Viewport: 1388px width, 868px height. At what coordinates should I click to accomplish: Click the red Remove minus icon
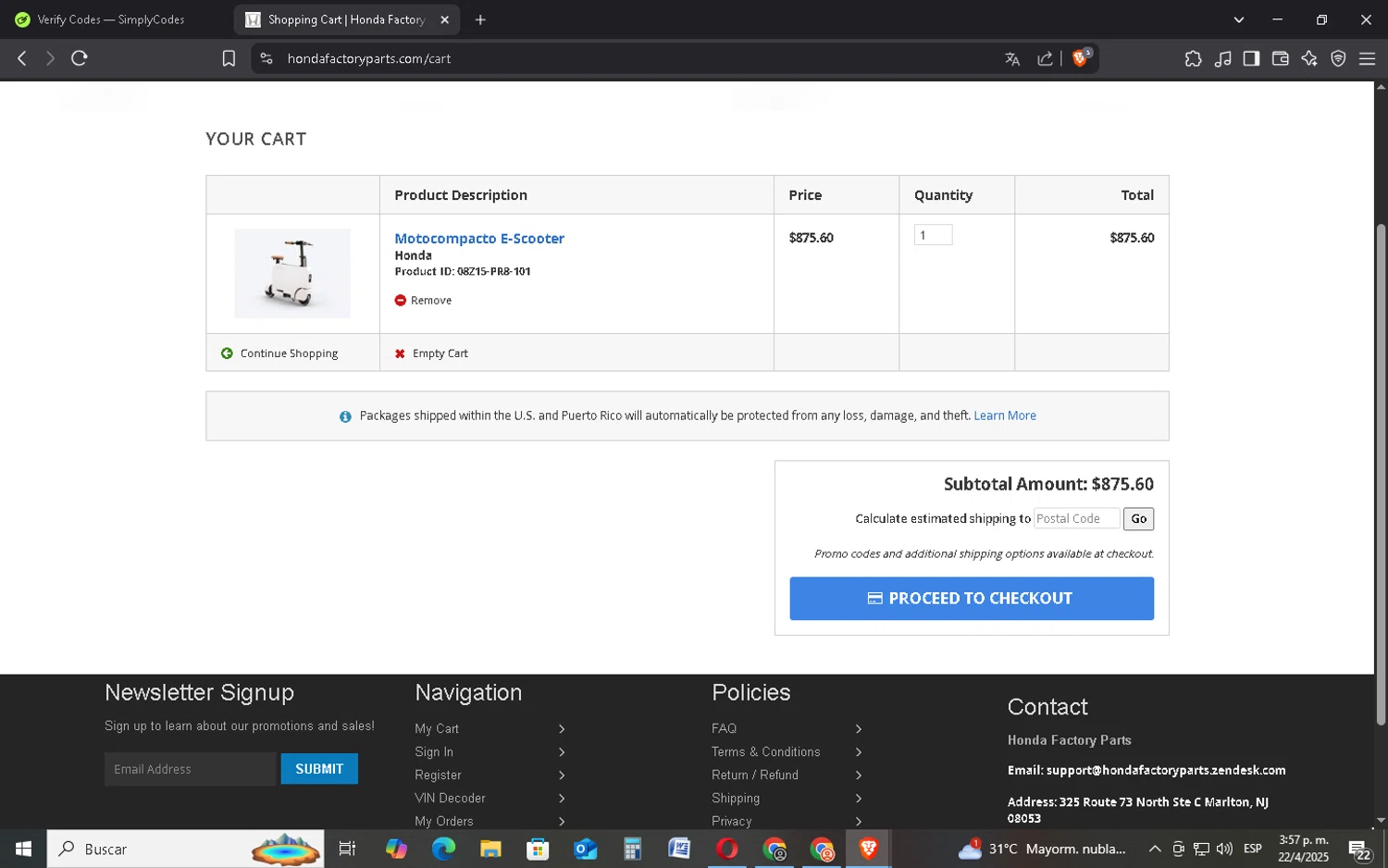(401, 300)
